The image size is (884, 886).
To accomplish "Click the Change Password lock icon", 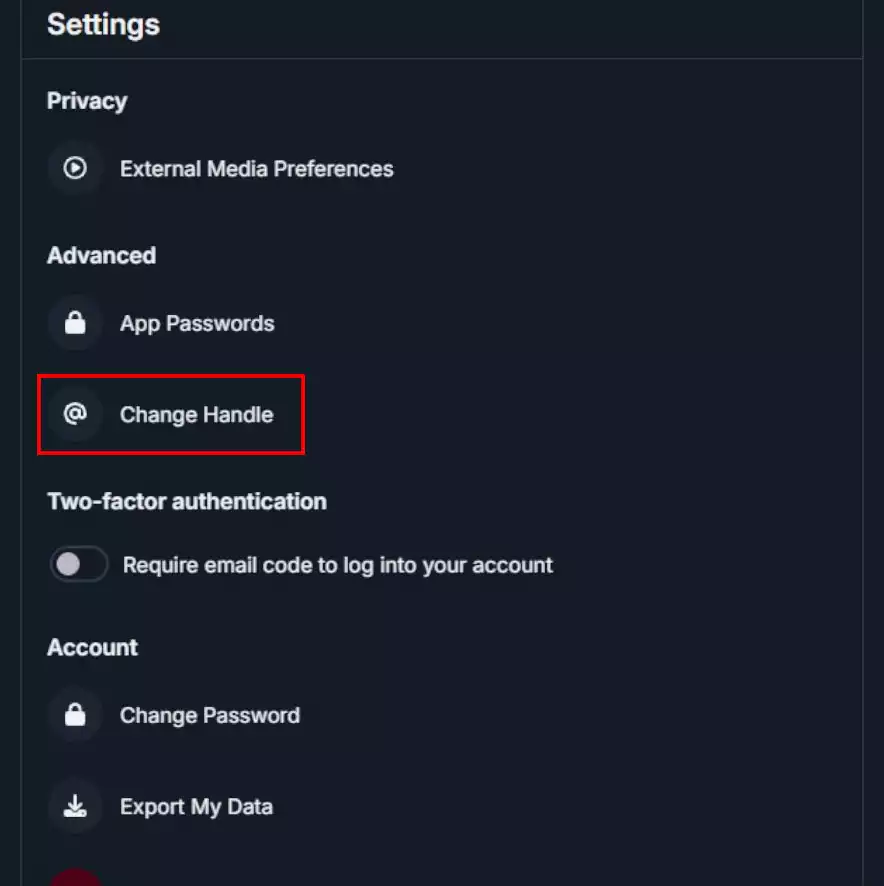I will (75, 715).
